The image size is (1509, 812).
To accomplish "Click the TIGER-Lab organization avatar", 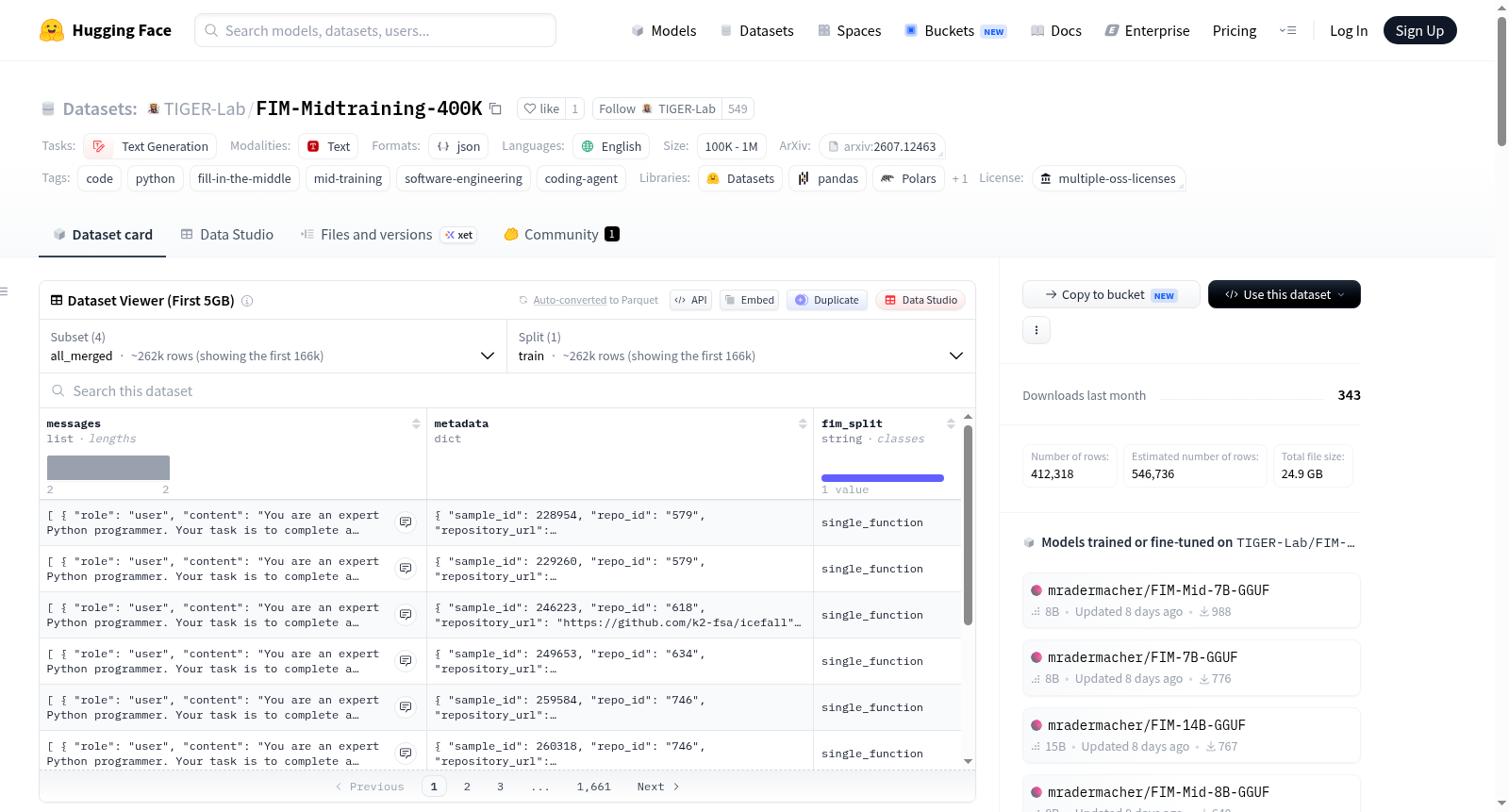I will (153, 108).
